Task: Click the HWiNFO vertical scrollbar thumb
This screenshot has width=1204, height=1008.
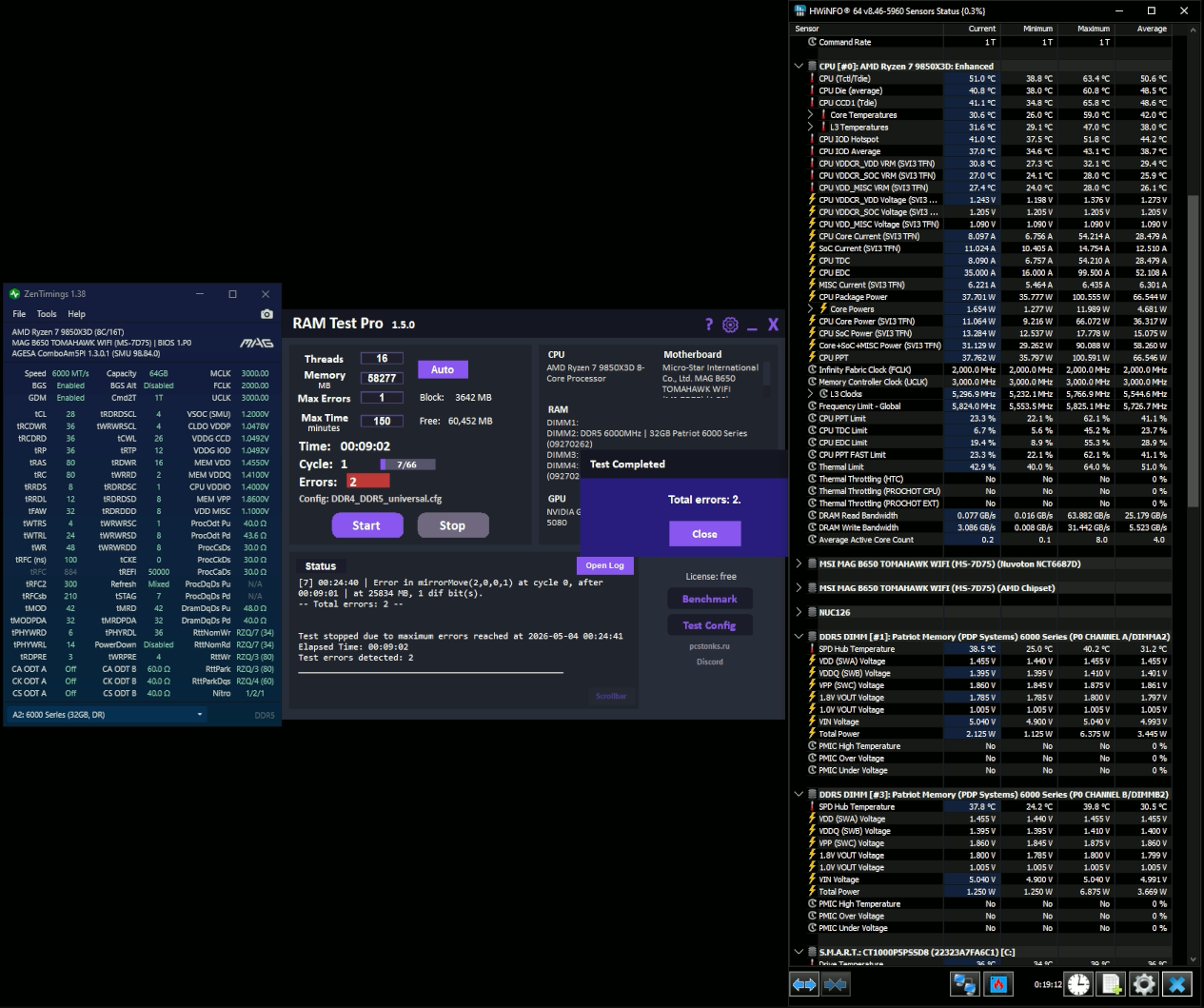Action: (x=1193, y=349)
